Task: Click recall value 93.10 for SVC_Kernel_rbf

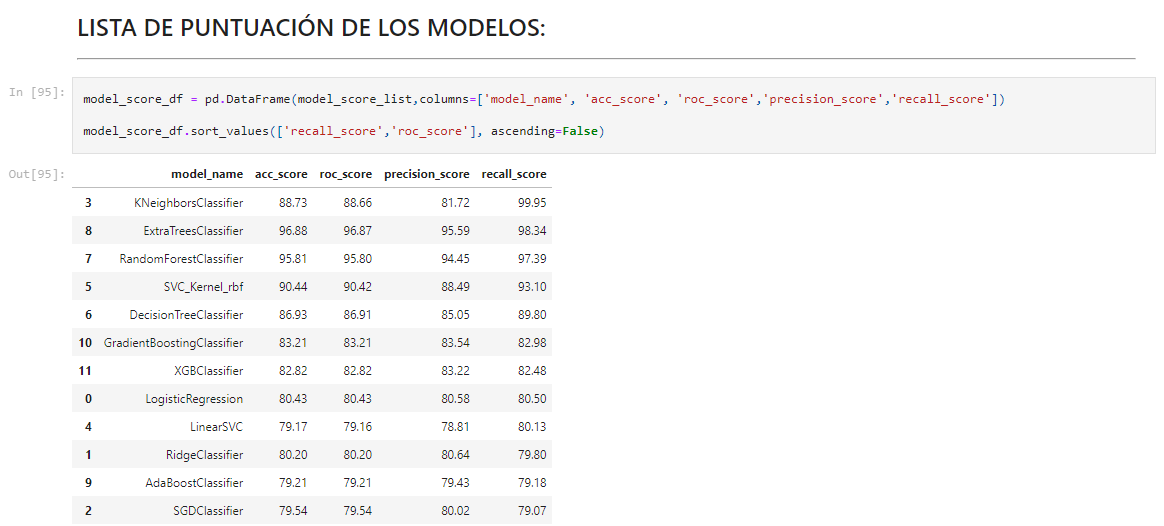Action: click(532, 287)
